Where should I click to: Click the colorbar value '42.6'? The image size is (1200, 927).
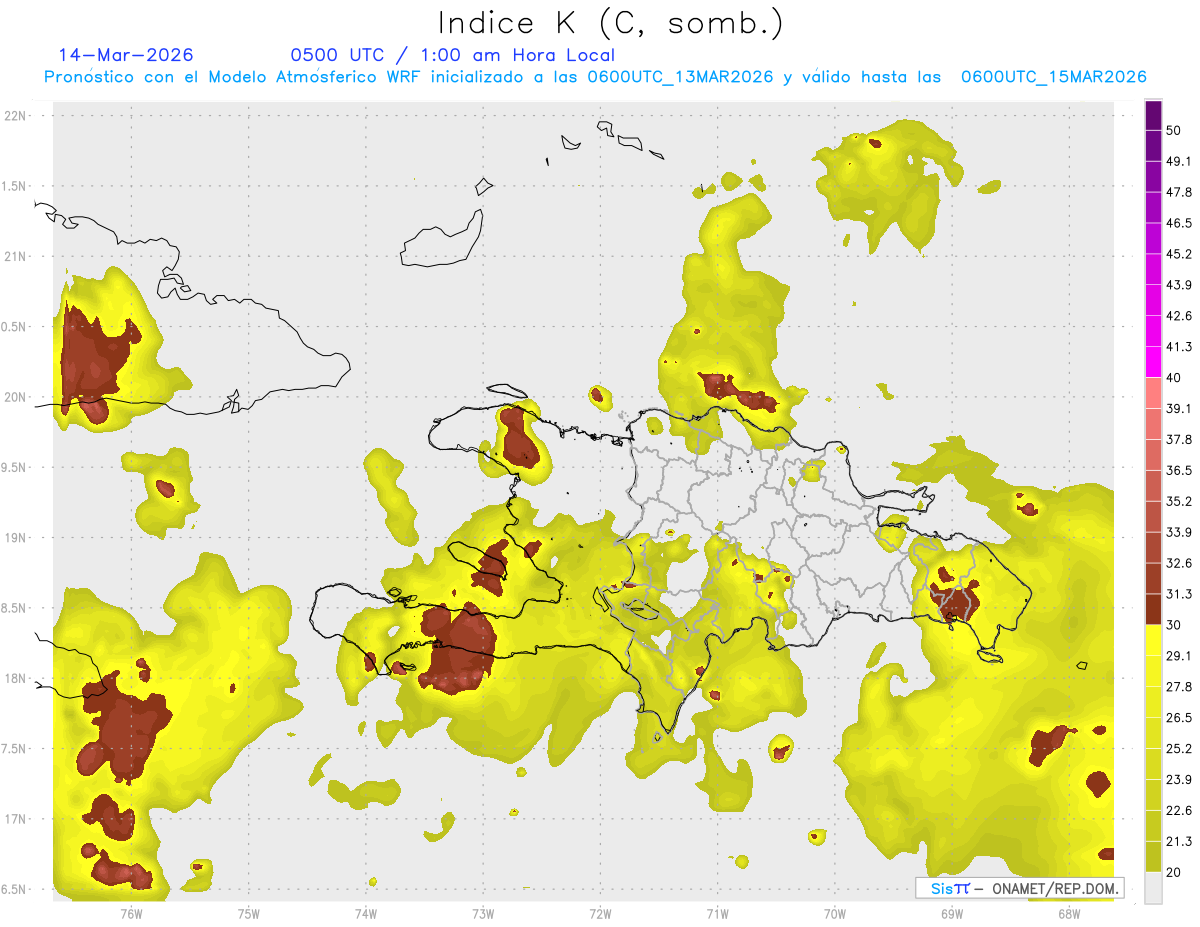coord(1178,316)
